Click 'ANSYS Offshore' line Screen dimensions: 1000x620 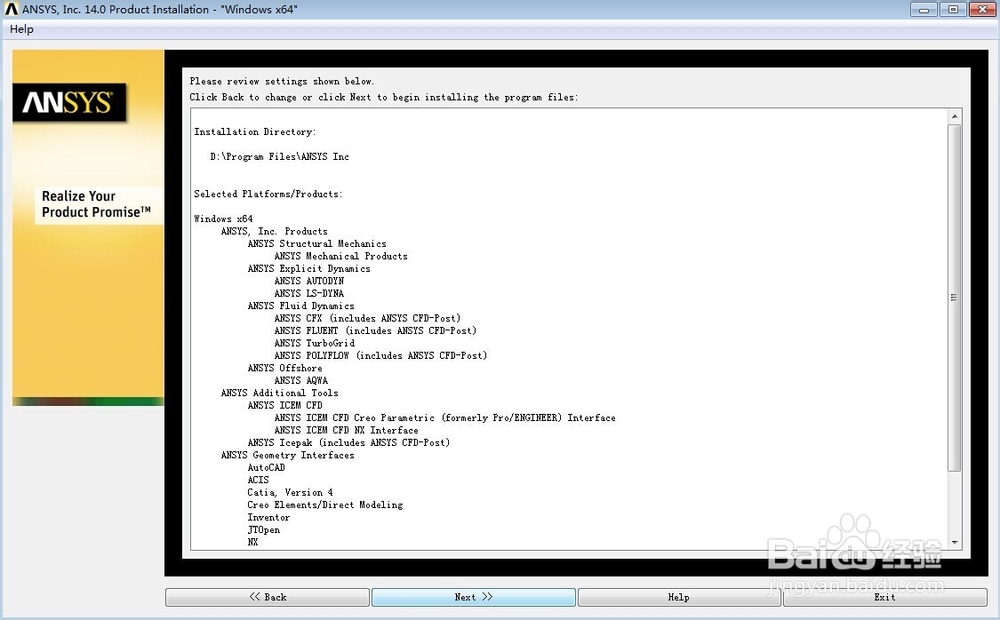click(x=285, y=368)
